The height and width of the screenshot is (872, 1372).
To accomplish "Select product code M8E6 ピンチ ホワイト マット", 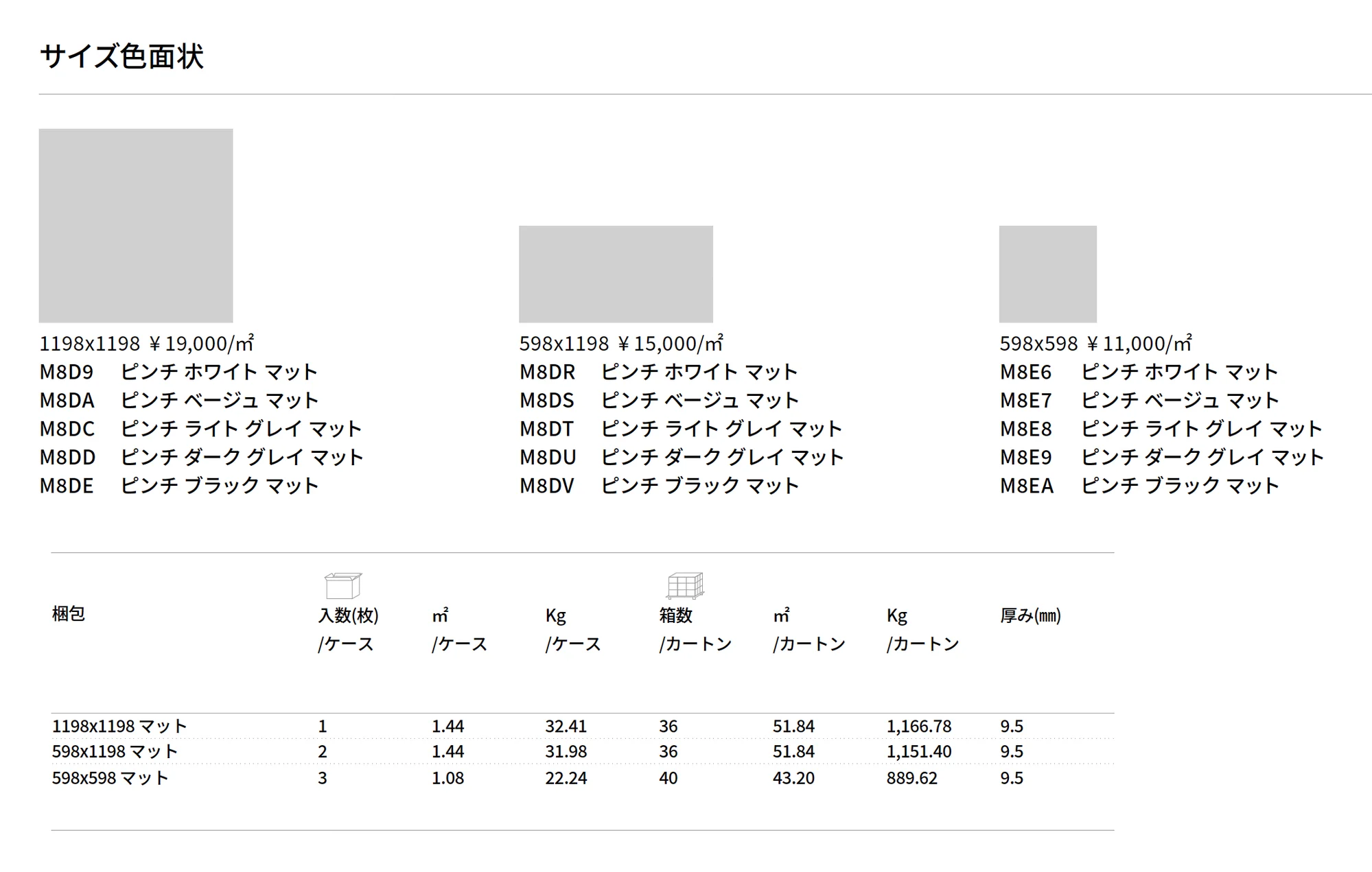I will pos(1139,372).
